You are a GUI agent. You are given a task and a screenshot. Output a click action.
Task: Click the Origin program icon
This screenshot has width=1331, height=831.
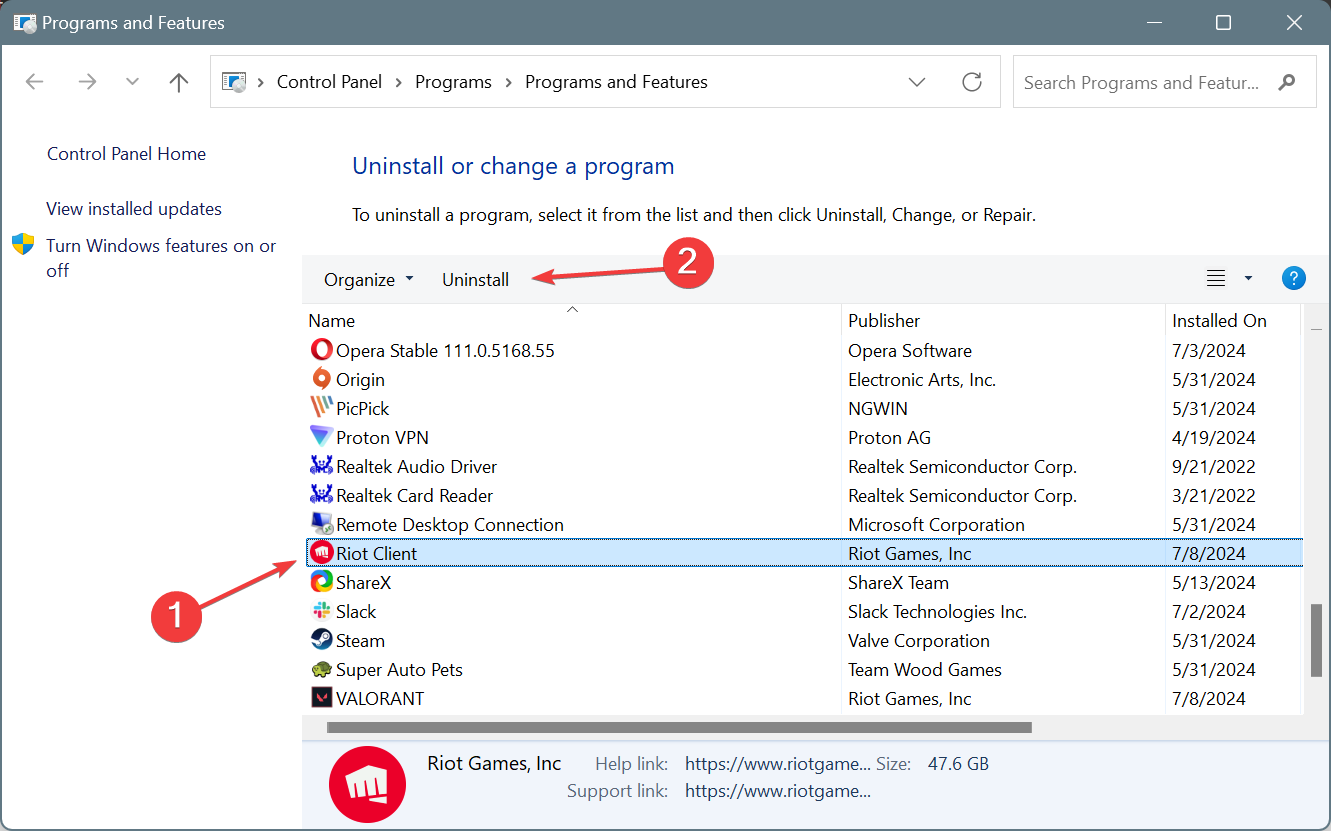[321, 379]
